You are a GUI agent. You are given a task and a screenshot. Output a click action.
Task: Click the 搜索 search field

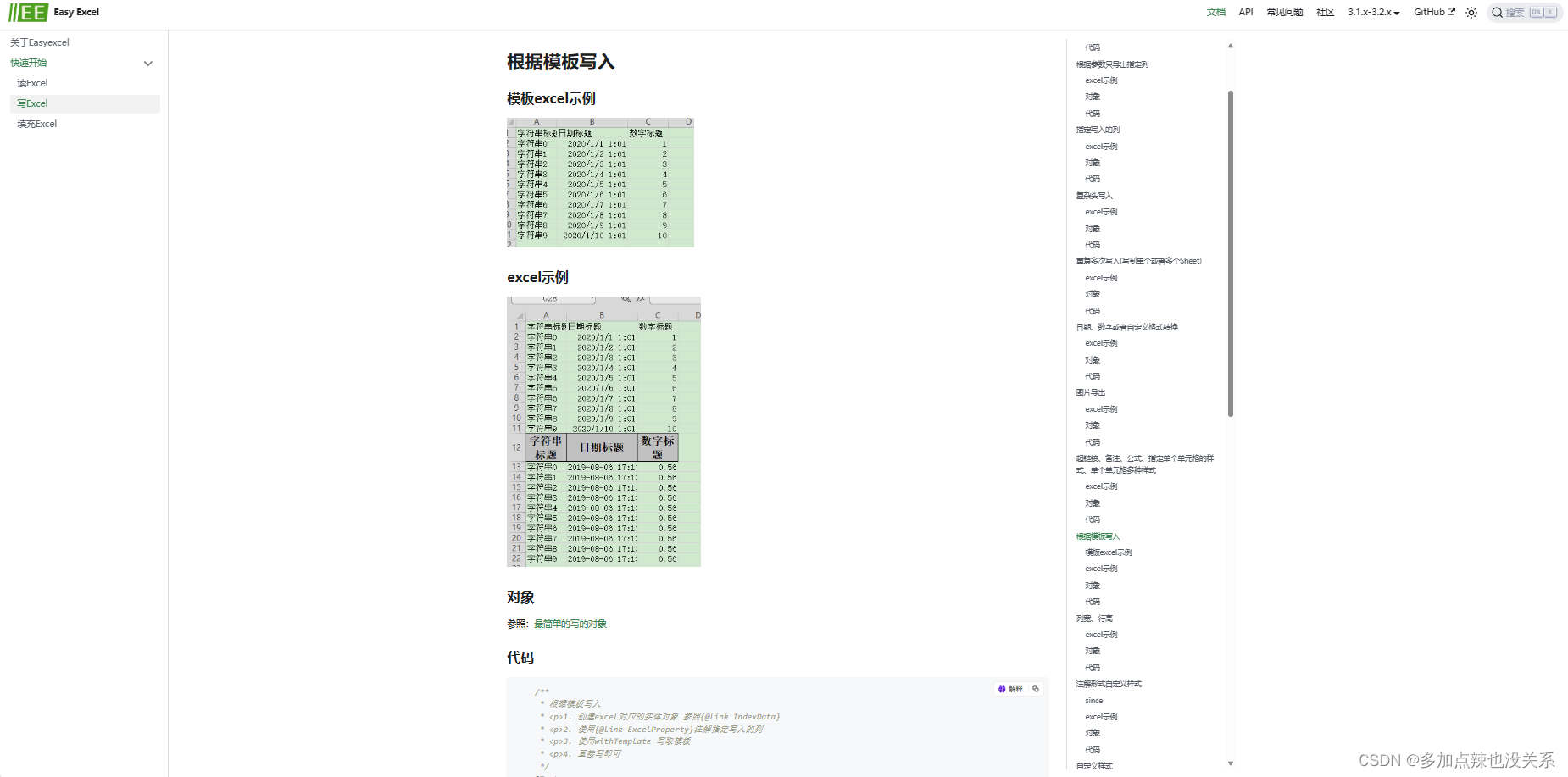(x=1525, y=13)
